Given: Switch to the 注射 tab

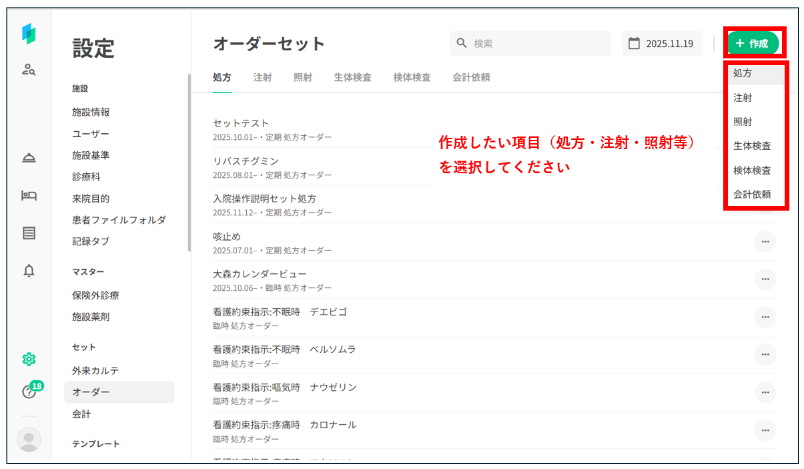Looking at the screenshot, I should pos(263,77).
